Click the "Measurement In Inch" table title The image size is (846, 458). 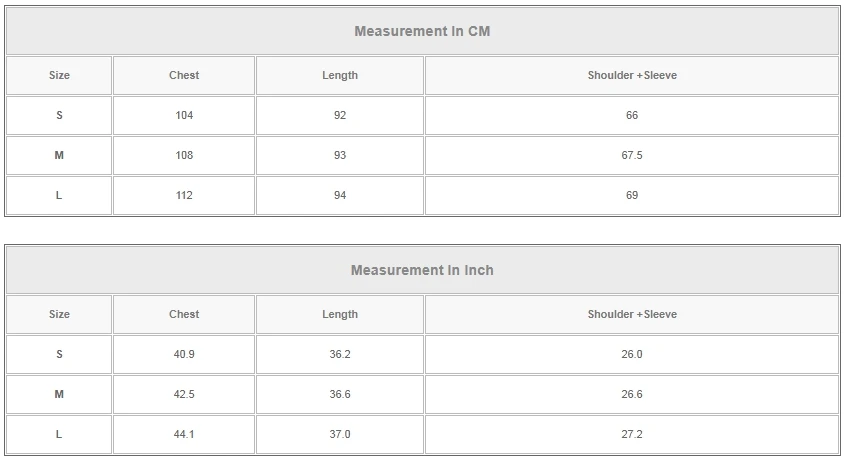pyautogui.click(x=422, y=270)
